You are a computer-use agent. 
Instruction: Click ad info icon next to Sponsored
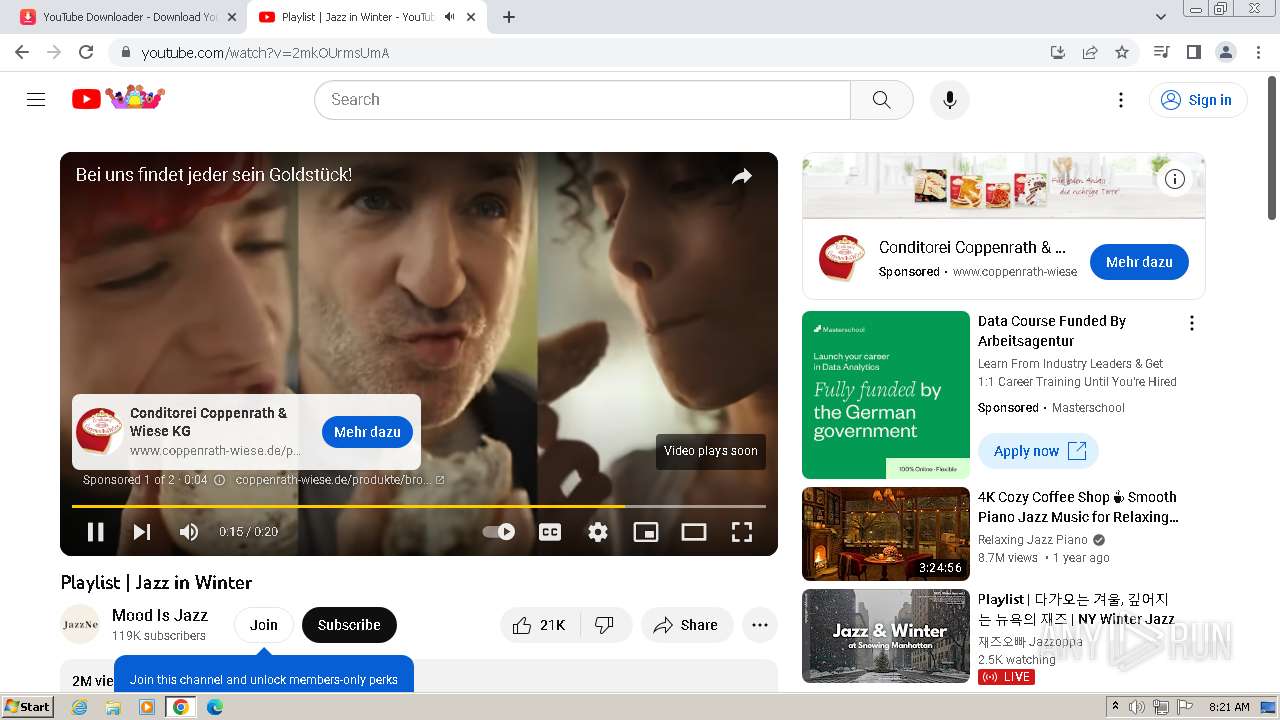pyautogui.click(x=220, y=480)
